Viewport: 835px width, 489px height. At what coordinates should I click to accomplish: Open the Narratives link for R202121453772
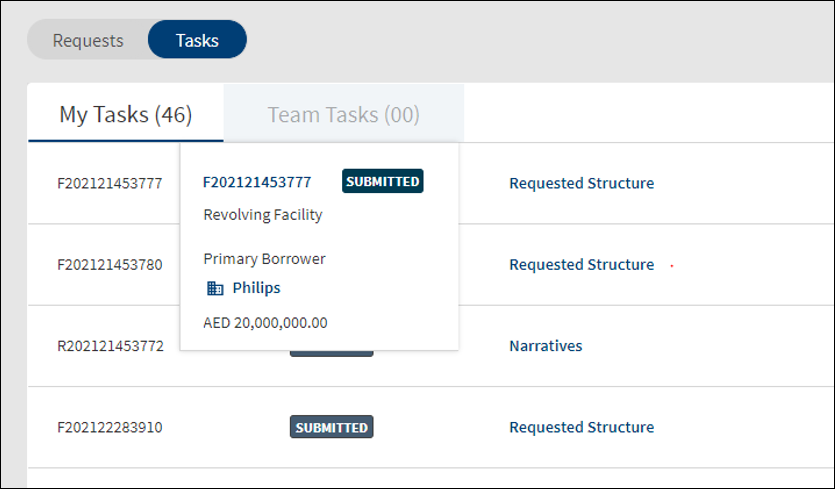pos(546,346)
